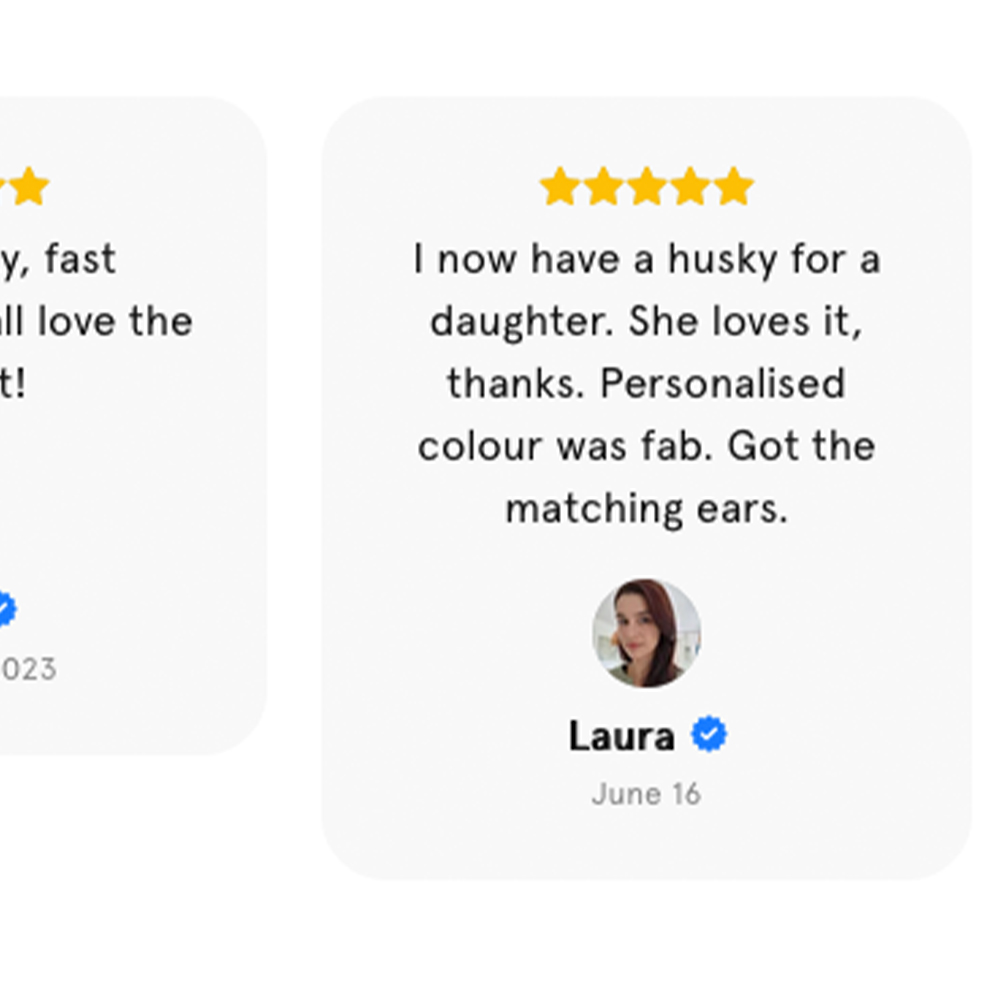Click the "fast" text on the left card

(x=80, y=260)
